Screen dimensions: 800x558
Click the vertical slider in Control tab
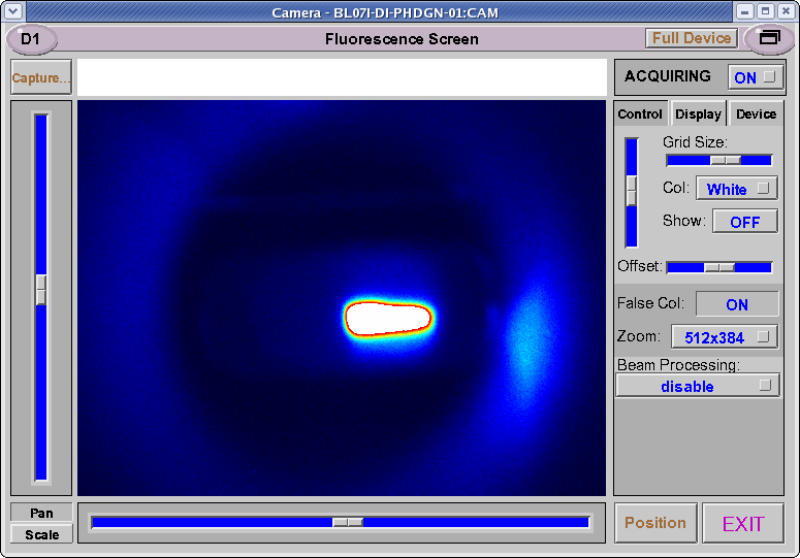(632, 192)
